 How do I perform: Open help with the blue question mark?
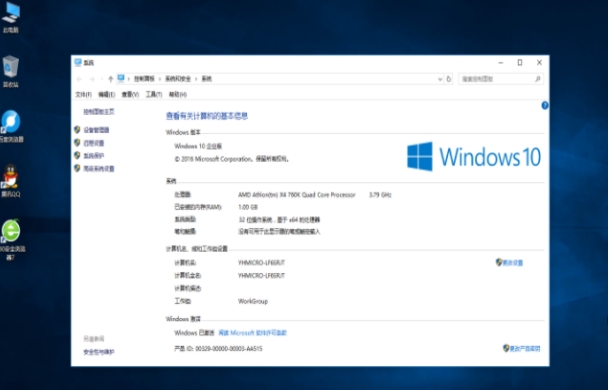(545, 106)
